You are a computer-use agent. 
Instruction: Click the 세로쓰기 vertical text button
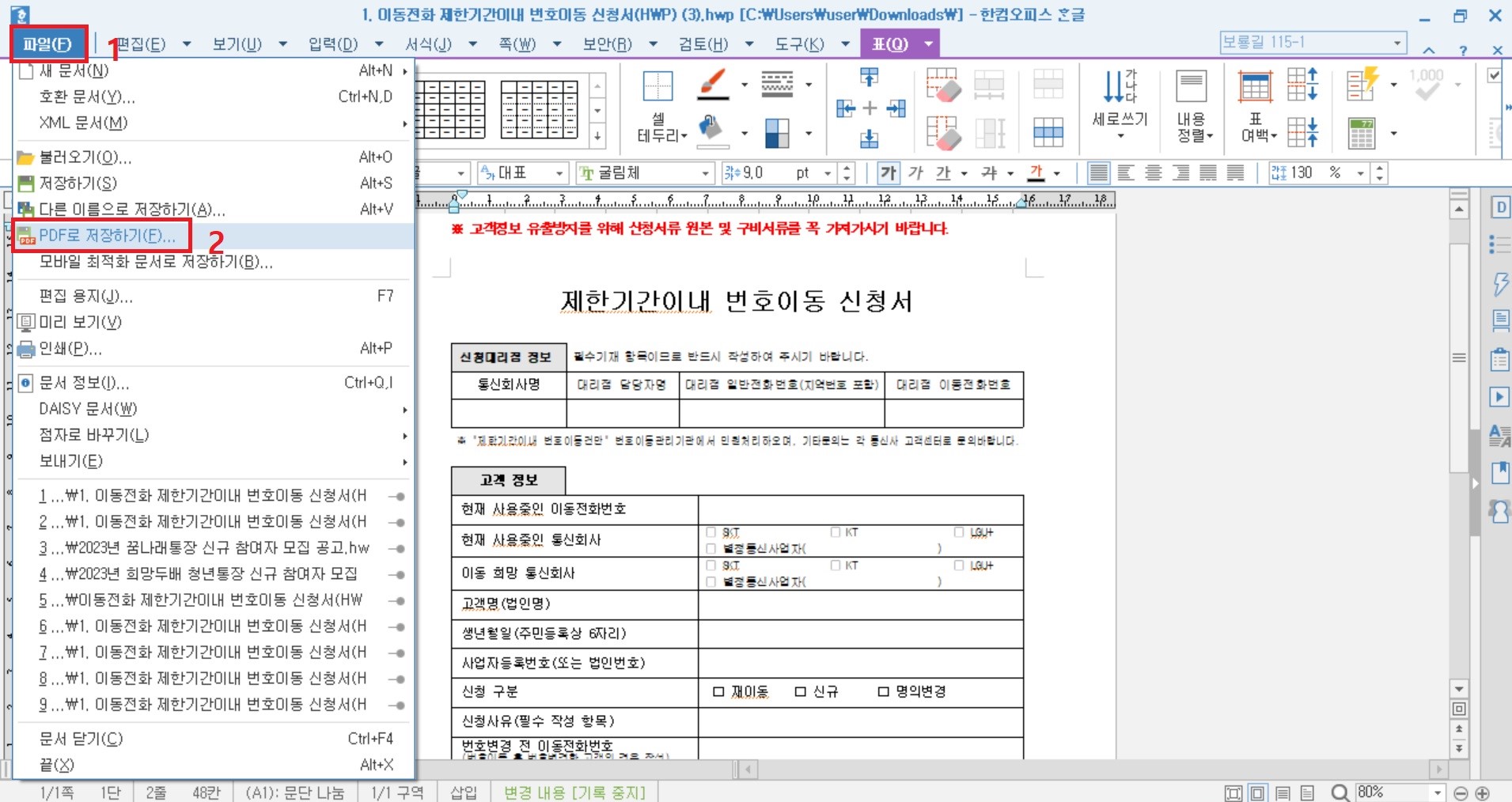click(x=1120, y=105)
